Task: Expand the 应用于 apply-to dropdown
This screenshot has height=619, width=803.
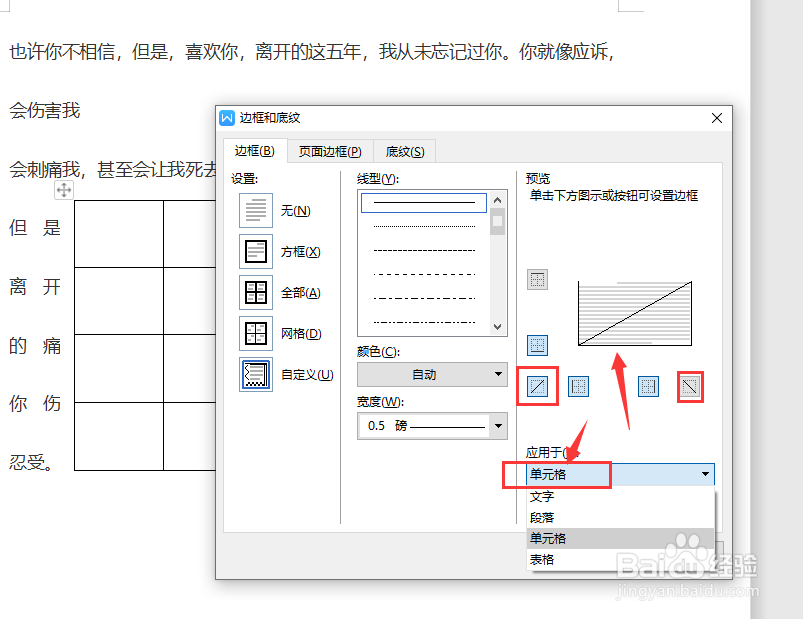Action: point(705,474)
